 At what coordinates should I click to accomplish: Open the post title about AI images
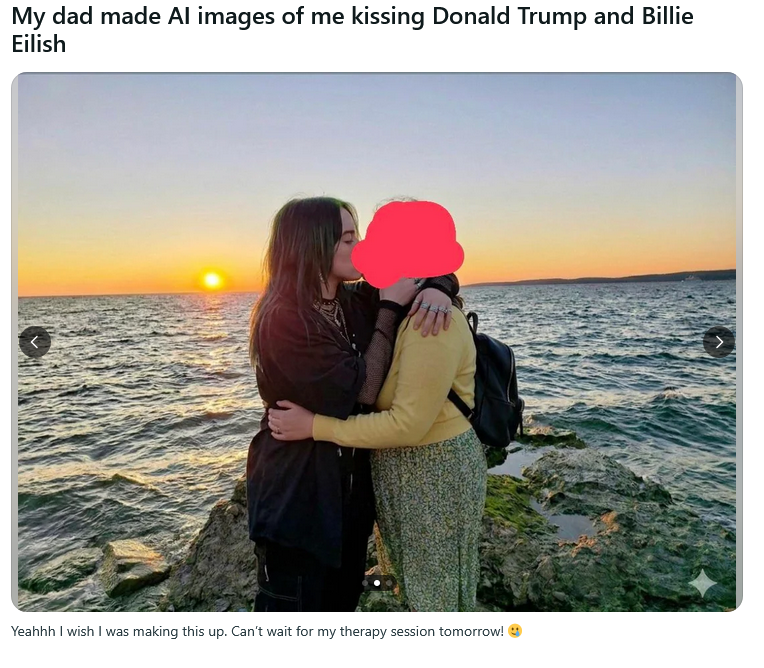pos(352,30)
